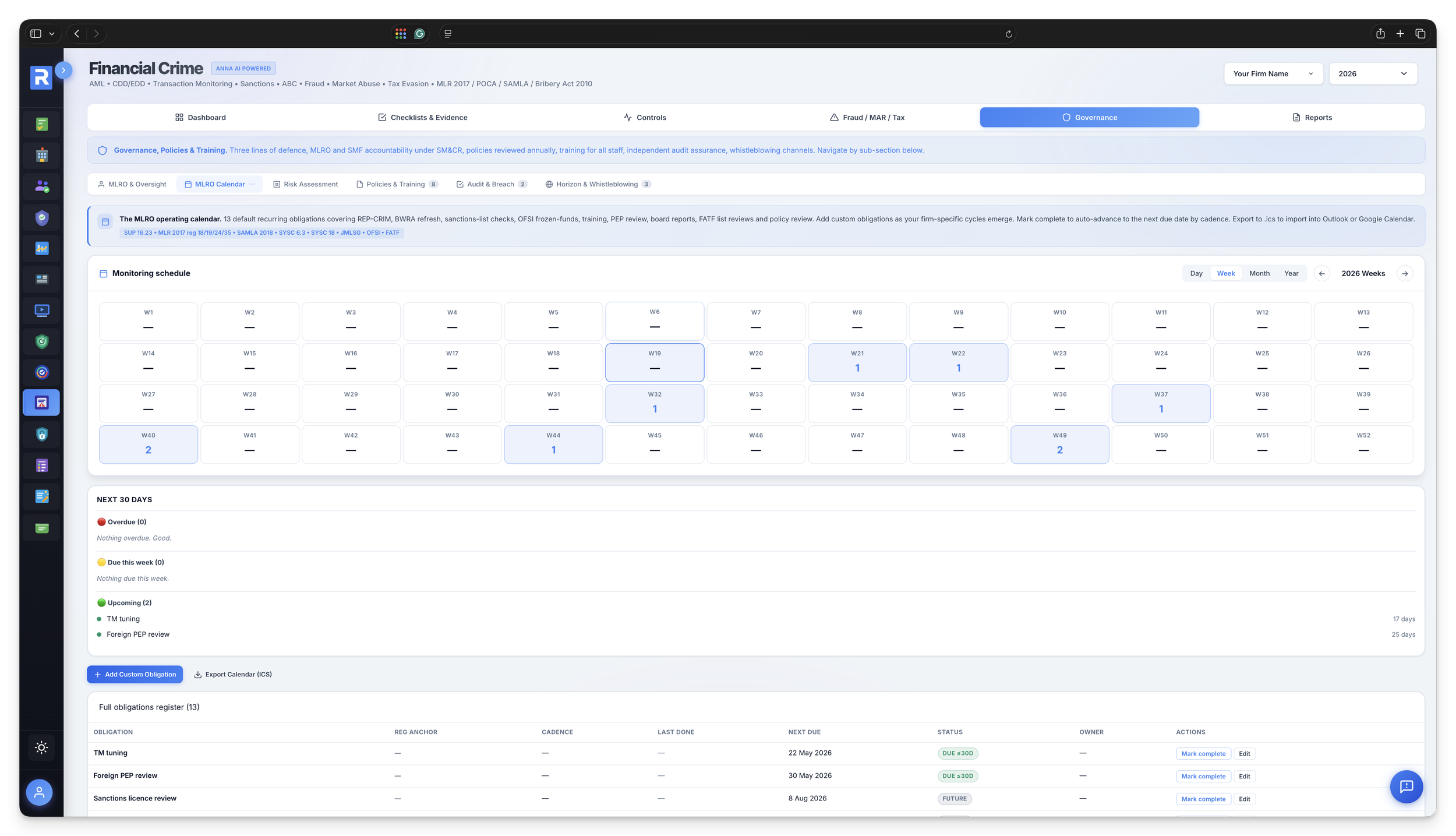Screen dimensions: 1456x836
Task: Open a new browser tab with plus icon
Action: (1400, 34)
